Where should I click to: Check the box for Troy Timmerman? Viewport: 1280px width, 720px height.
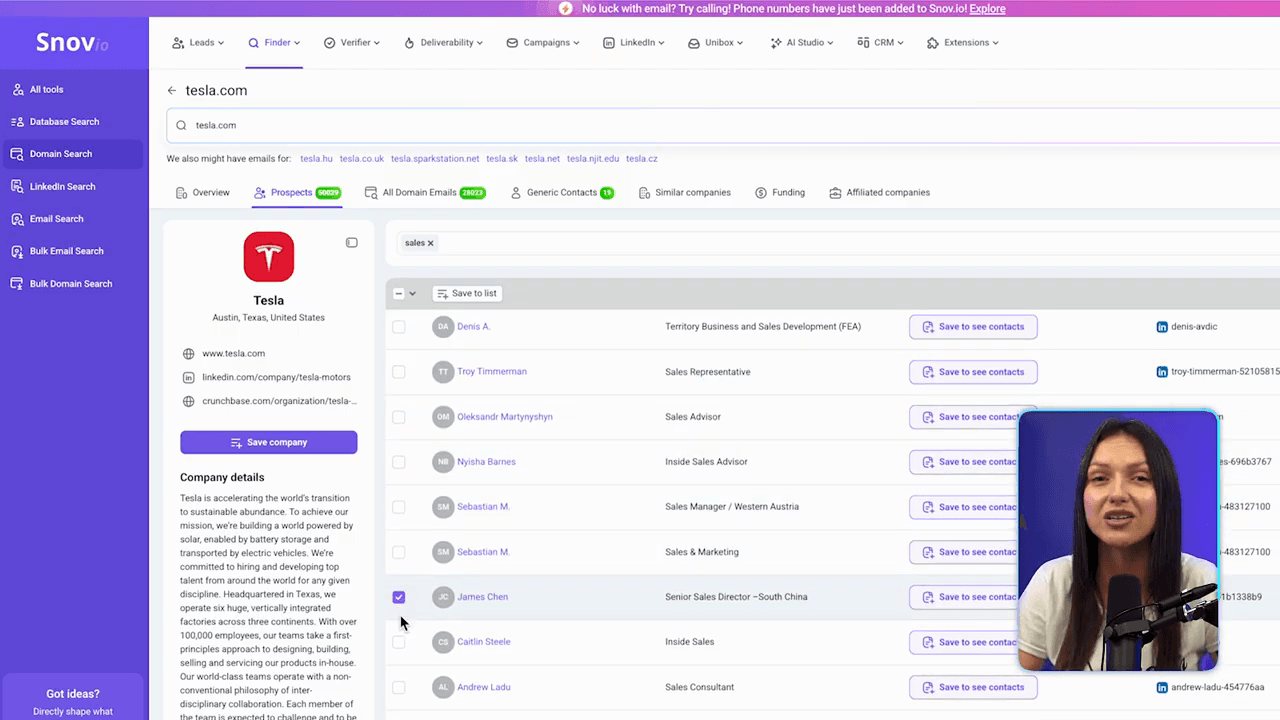click(x=399, y=372)
